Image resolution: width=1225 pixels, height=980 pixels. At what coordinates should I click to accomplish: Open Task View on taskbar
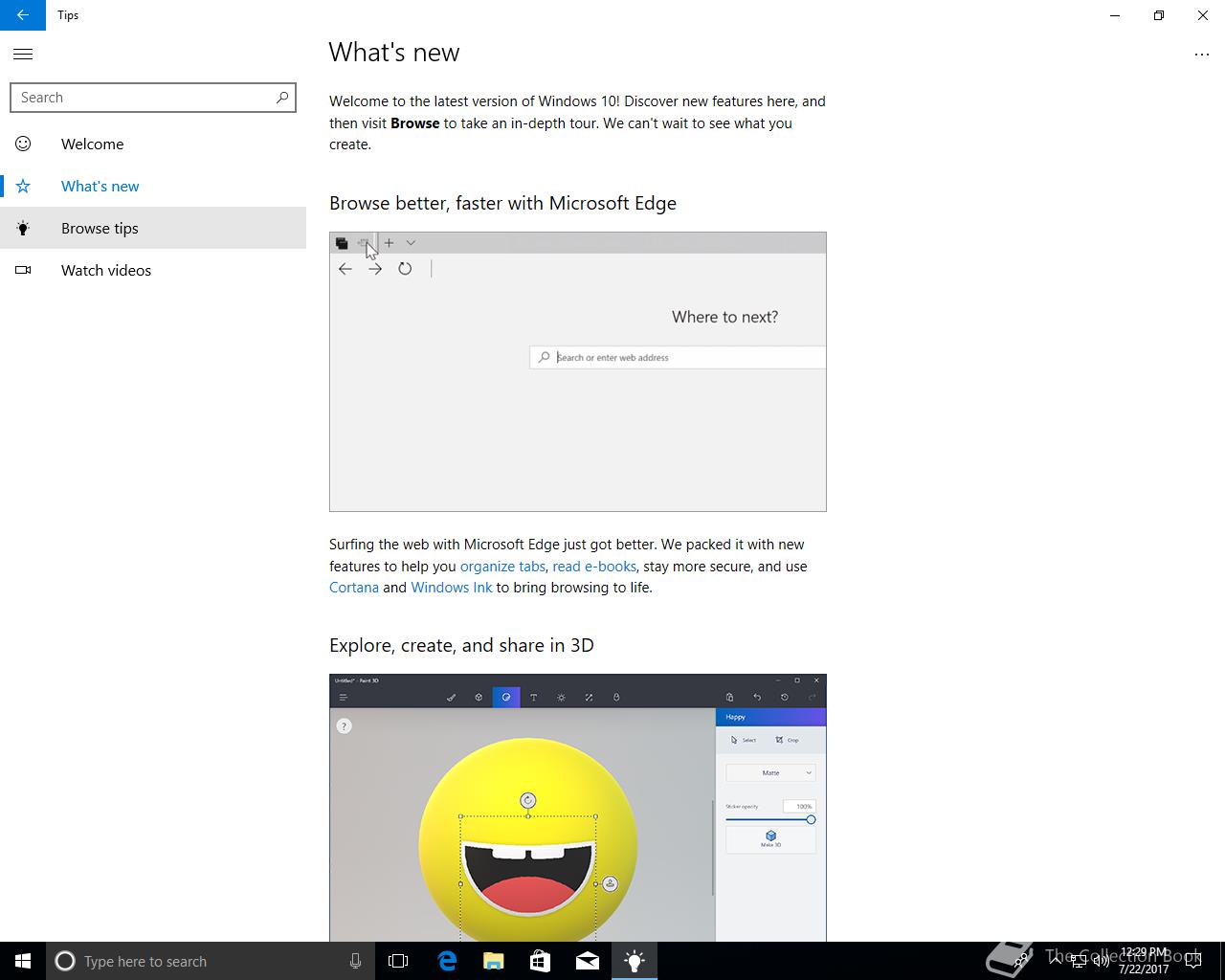point(398,961)
